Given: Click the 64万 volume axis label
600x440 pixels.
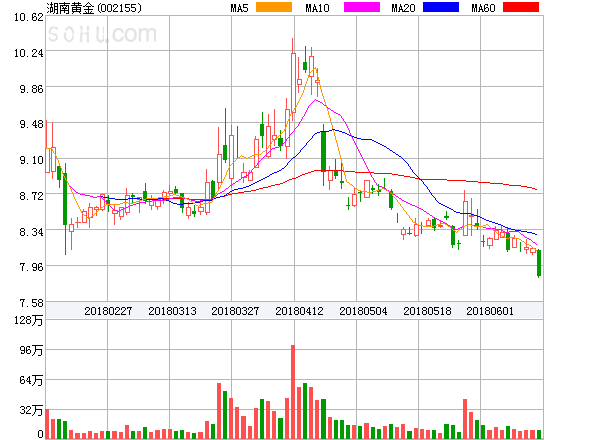Looking at the screenshot, I should (31, 380).
